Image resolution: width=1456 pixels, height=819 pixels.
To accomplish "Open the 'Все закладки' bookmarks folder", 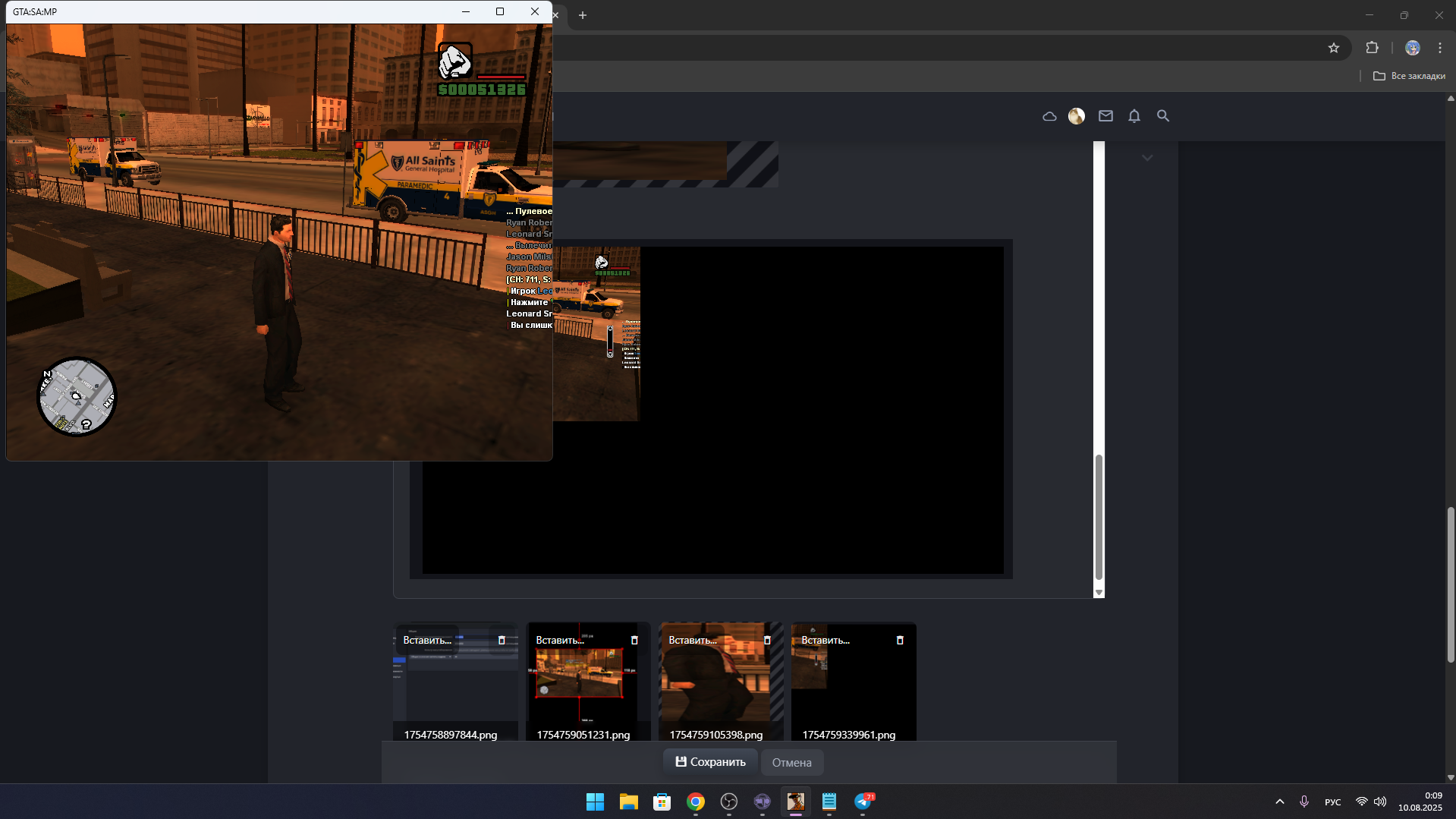I will (1409, 76).
